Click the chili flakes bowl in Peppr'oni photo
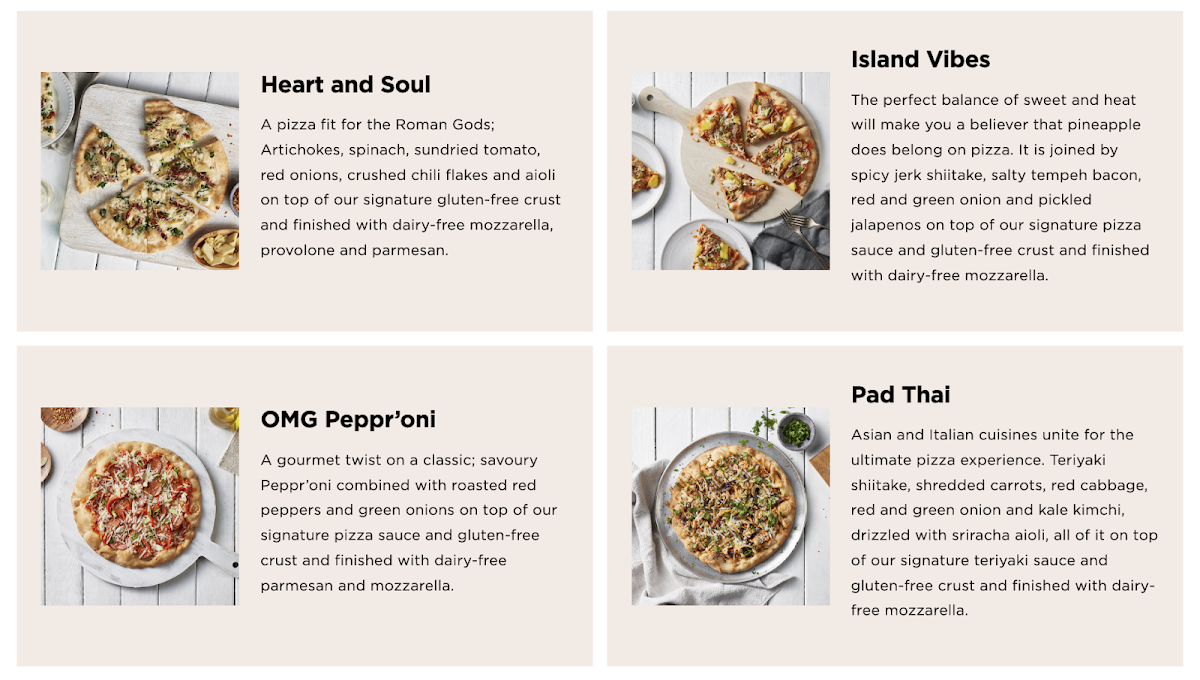 (x=62, y=416)
